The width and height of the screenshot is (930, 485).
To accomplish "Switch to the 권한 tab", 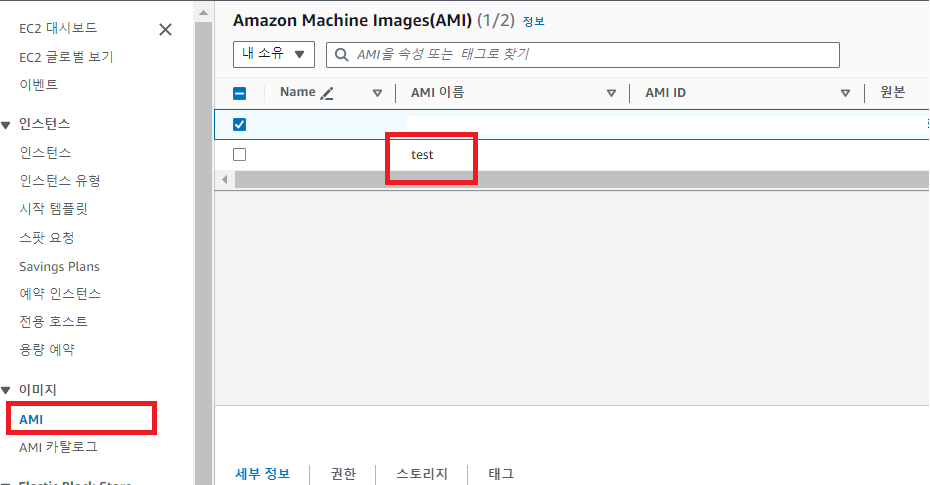I will pos(343,474).
